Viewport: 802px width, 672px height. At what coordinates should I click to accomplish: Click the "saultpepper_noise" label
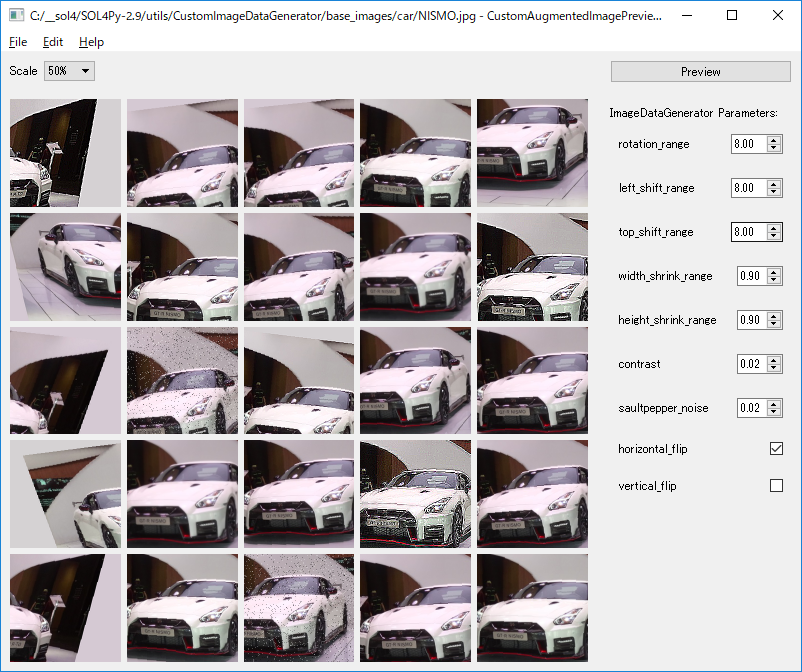(x=663, y=408)
